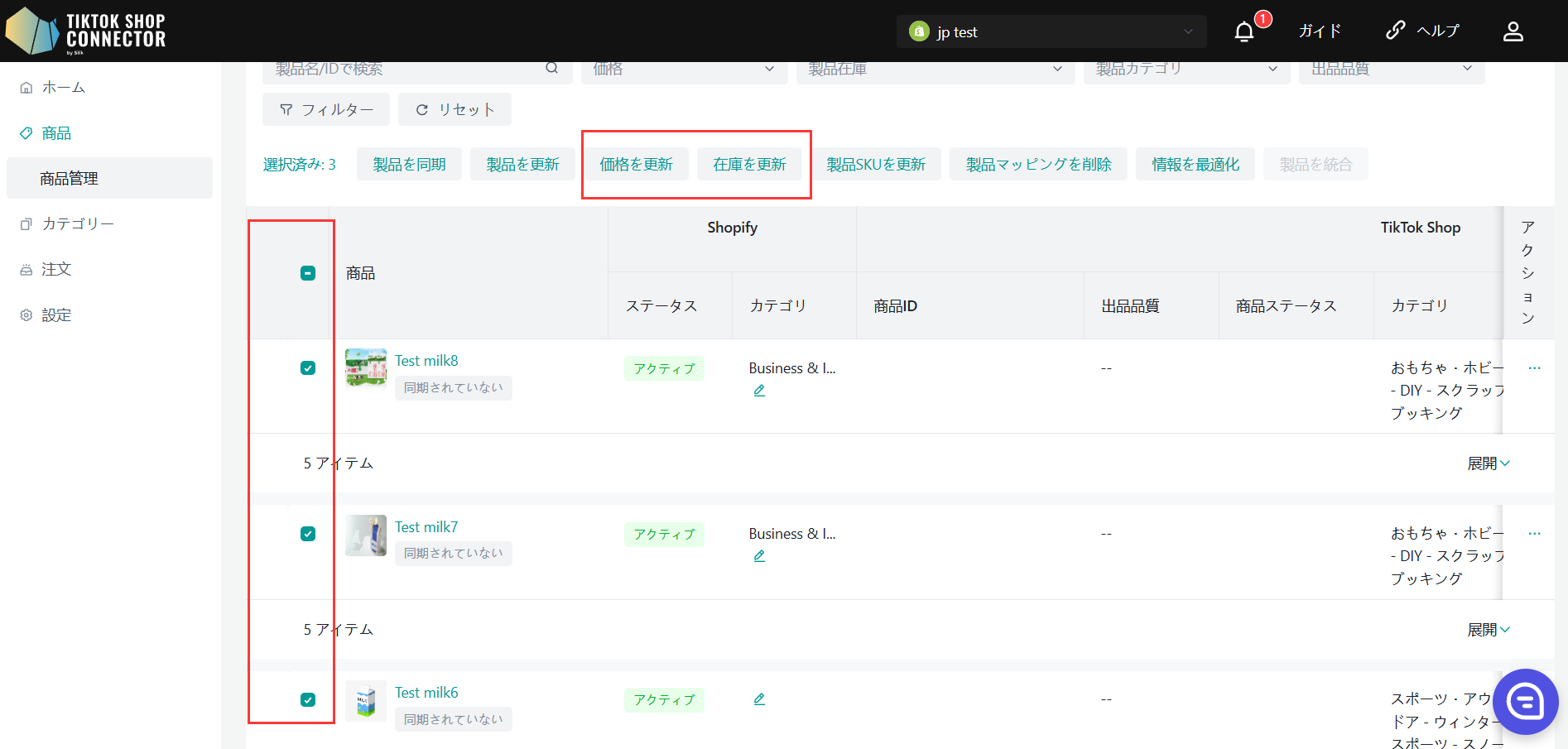The height and width of the screenshot is (749, 1568).
Task: Open the more actions menu for Test milk8
Action: pyautogui.click(x=1534, y=368)
